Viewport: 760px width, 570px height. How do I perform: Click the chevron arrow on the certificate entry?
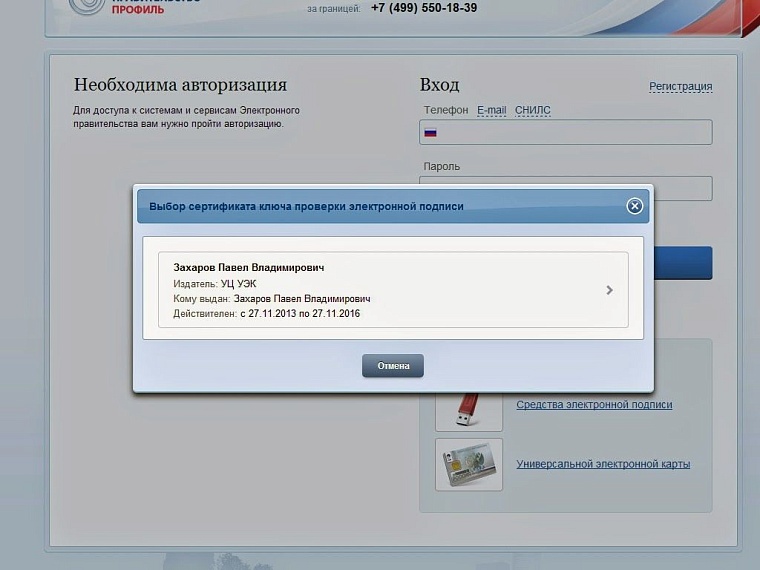coord(609,290)
